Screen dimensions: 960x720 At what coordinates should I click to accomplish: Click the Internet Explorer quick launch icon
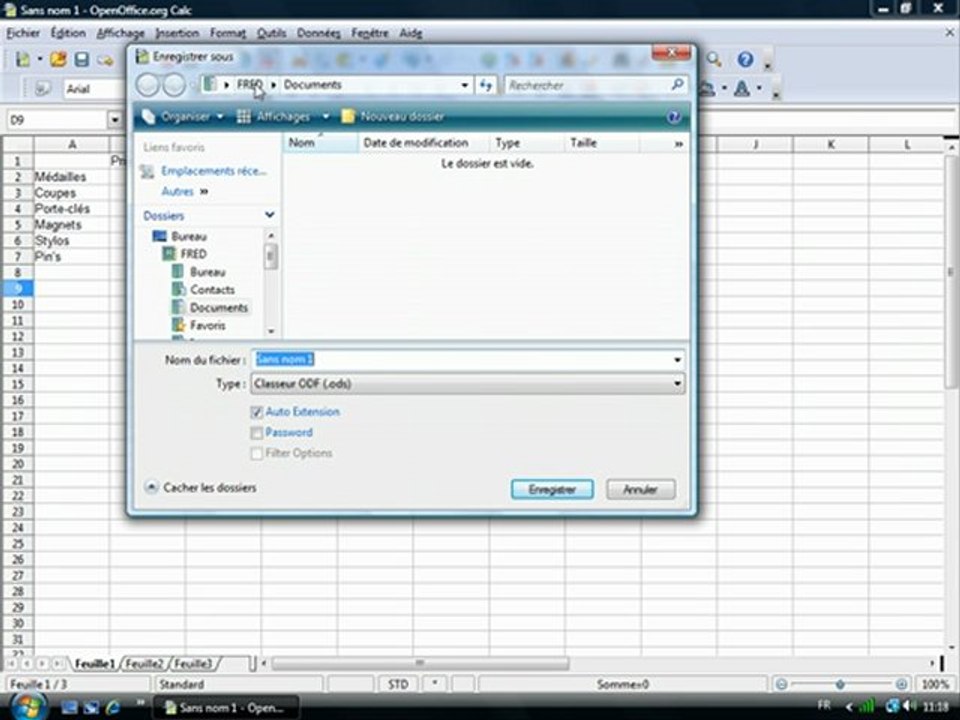click(113, 707)
